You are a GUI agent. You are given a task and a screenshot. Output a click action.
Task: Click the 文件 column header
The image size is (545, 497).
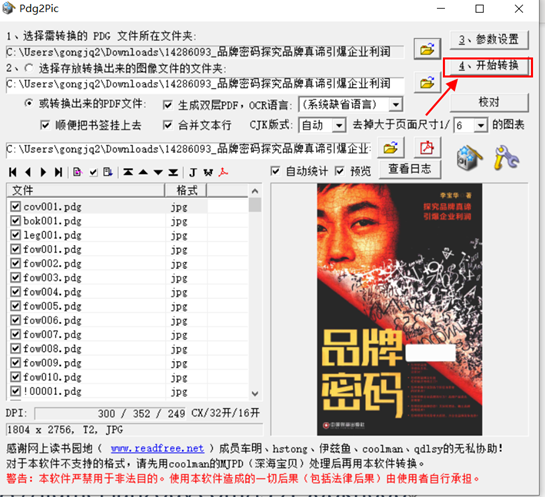click(x=86, y=190)
